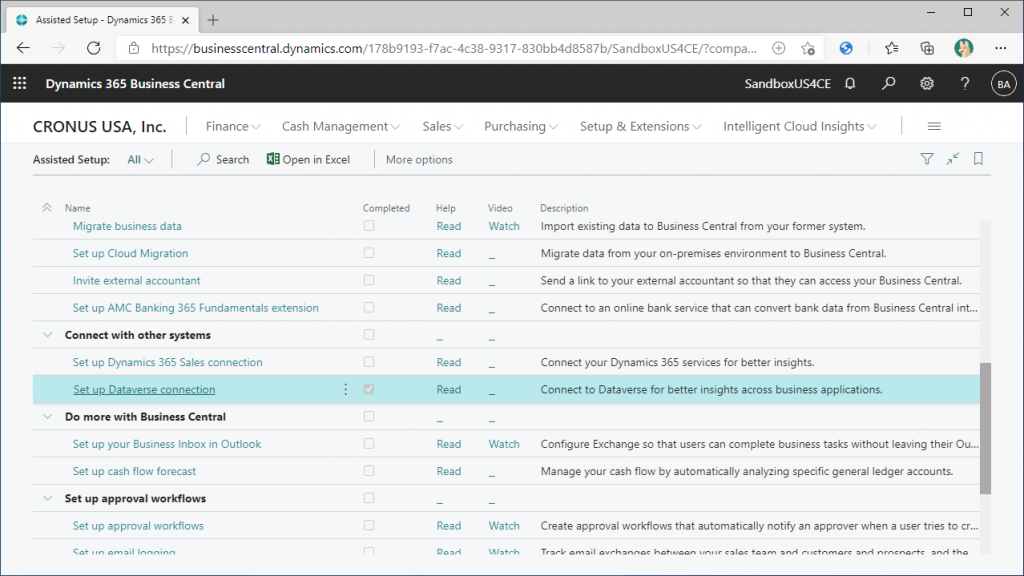The image size is (1024, 576).
Task: Bookmark this page with the bookmark icon
Action: [x=978, y=159]
